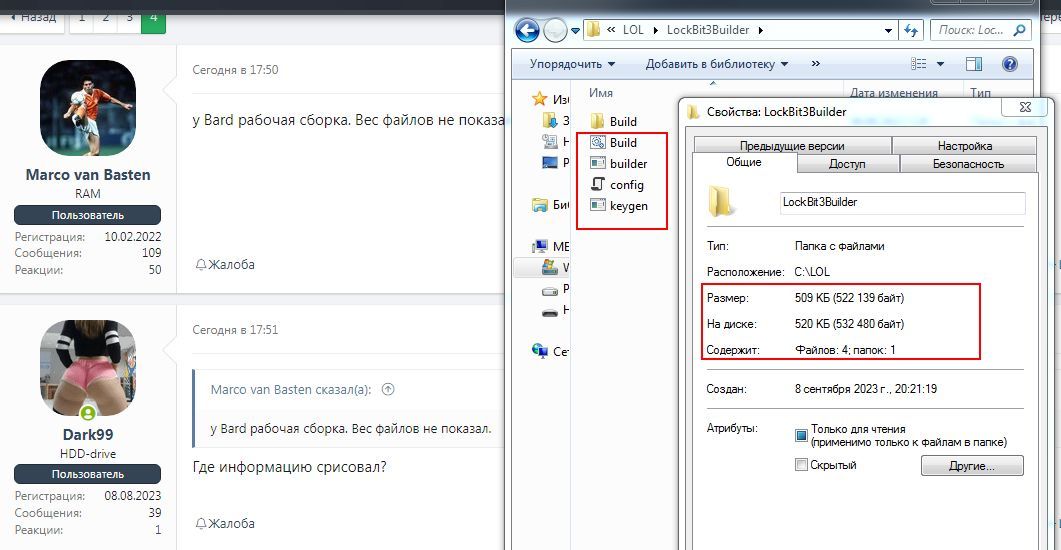Open Explorer help icon
This screenshot has width=1061, height=550.
[x=1010, y=64]
